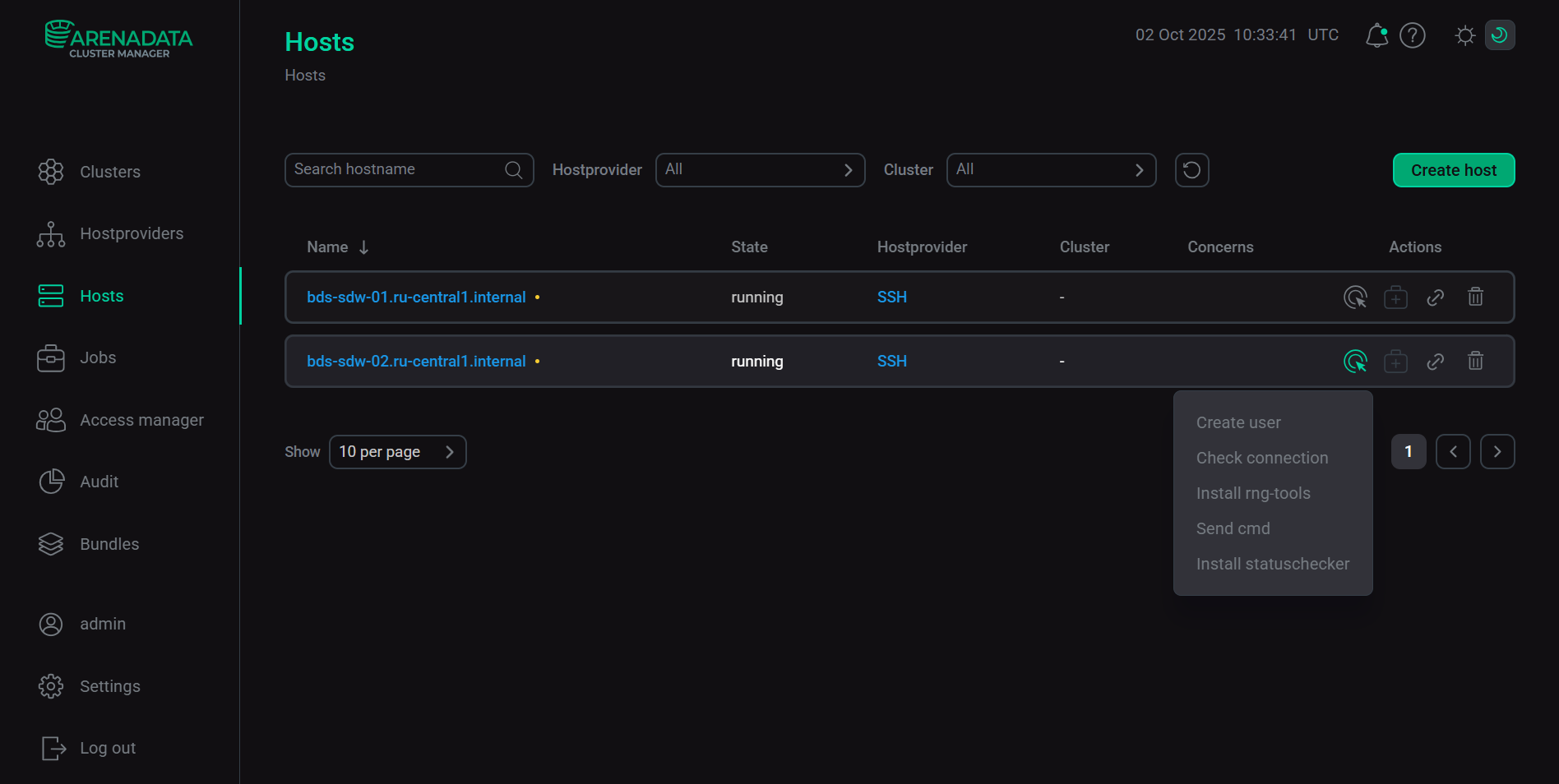The image size is (1559, 784).
Task: Open run action menu for bds-sdw-01 host
Action: (1355, 297)
